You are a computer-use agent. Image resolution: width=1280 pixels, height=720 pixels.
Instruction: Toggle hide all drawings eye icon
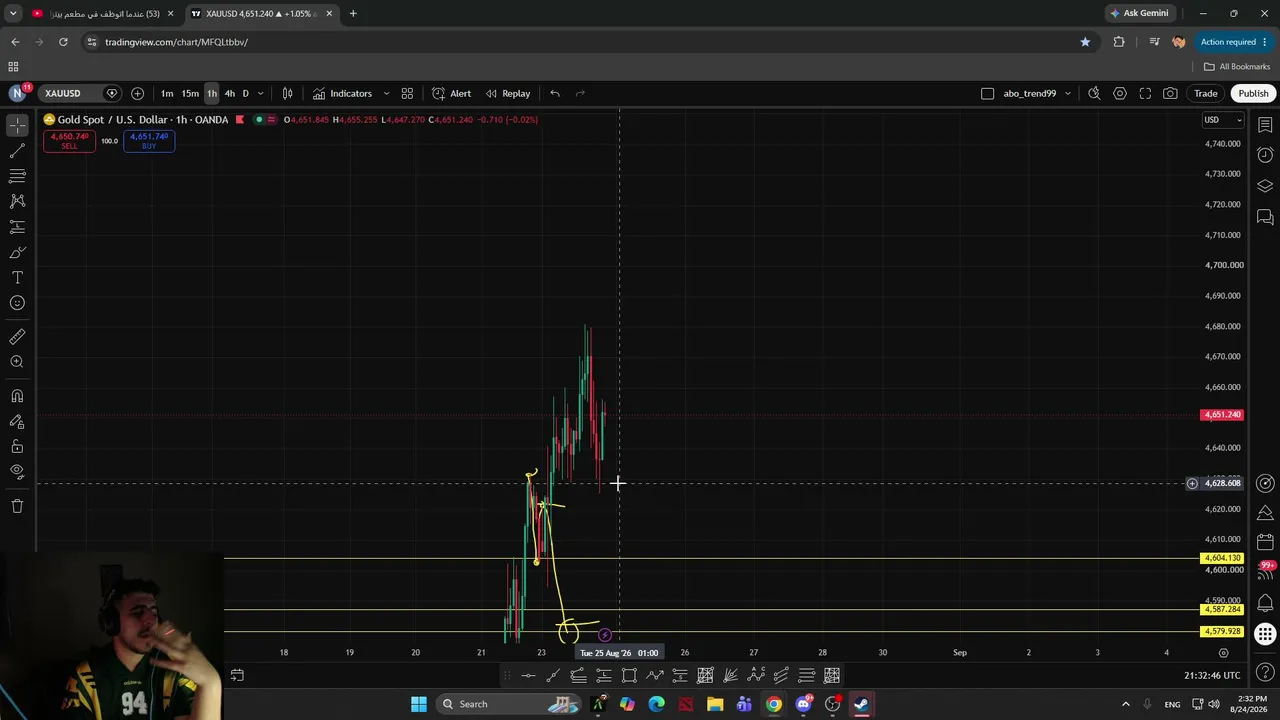click(17, 472)
